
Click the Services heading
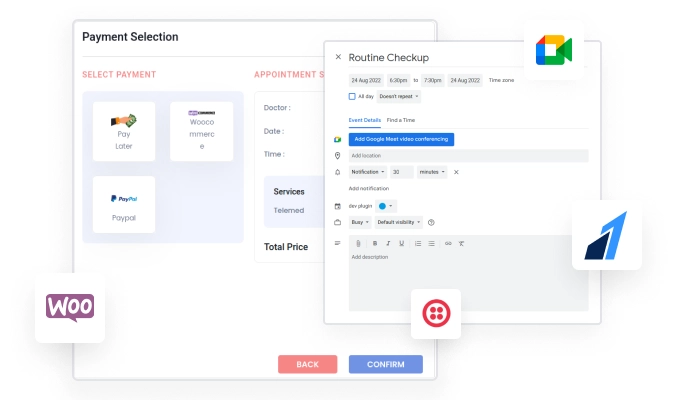coord(289,191)
